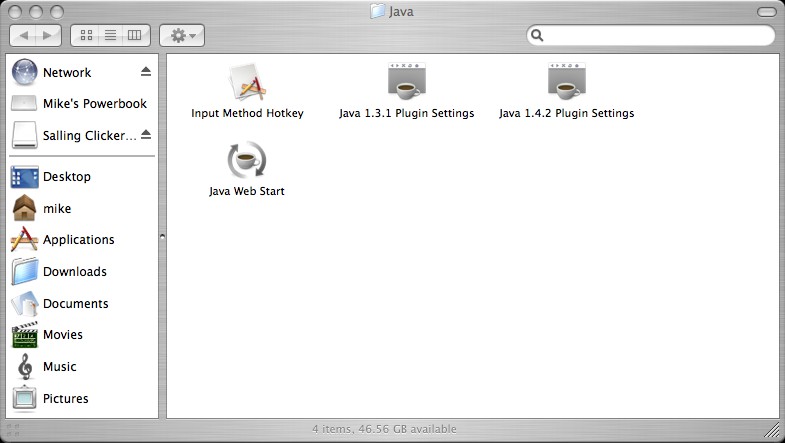785x443 pixels.
Task: Click the "Movies" sidebar label
Action: (x=63, y=334)
